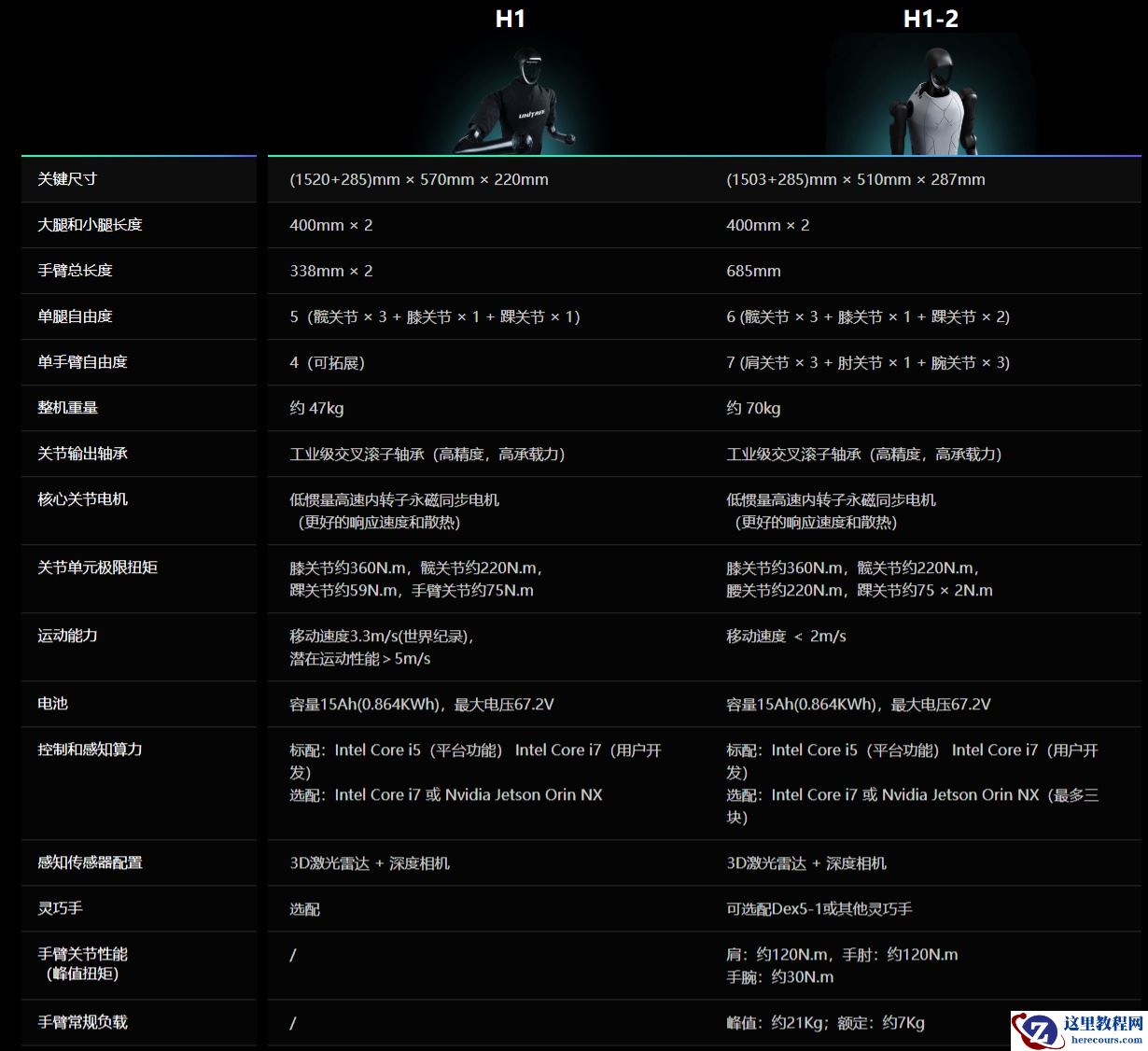The image size is (1148, 1051).
Task: Click H1 leg DOF value starting with 5
Action: tap(435, 316)
